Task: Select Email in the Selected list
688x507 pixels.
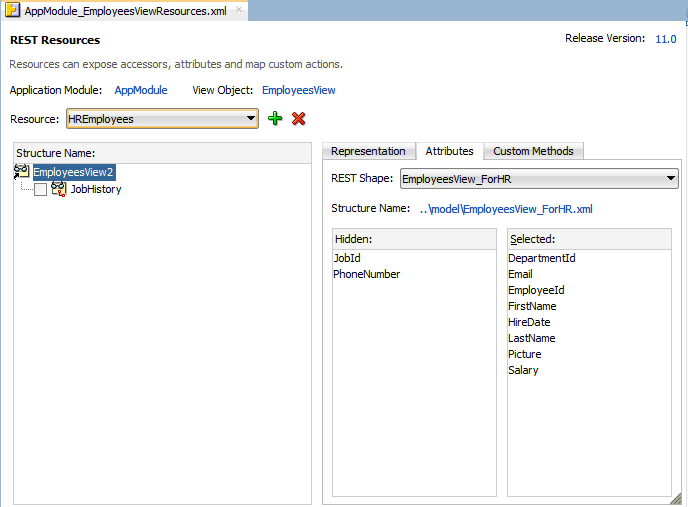Action: coord(520,274)
